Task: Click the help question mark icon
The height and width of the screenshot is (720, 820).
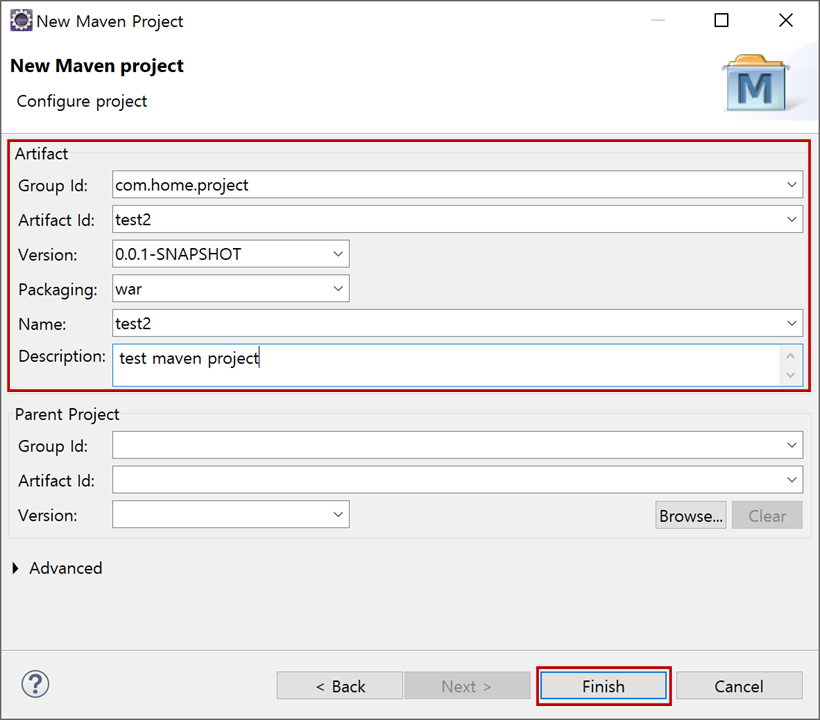Action: point(35,684)
